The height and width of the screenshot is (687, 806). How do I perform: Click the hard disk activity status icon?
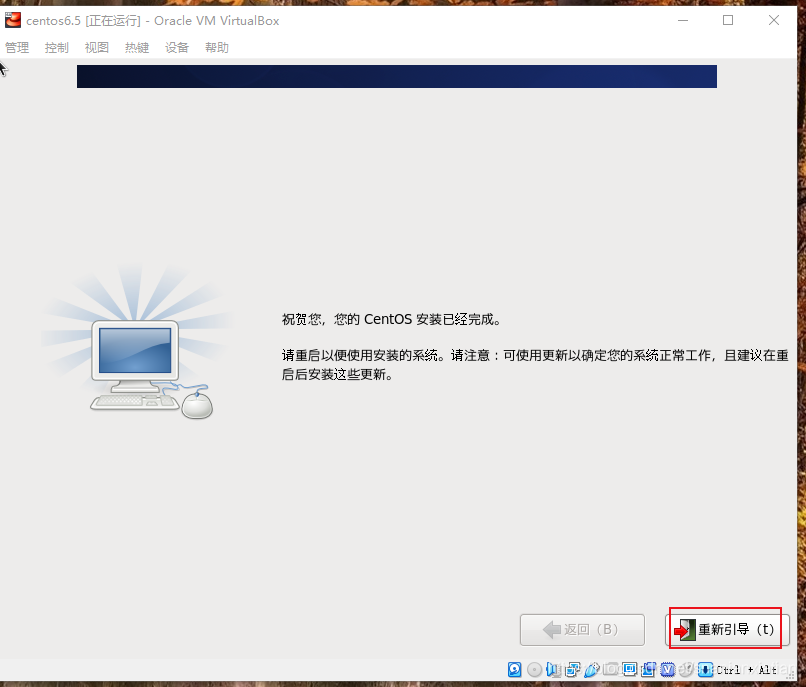coord(515,670)
